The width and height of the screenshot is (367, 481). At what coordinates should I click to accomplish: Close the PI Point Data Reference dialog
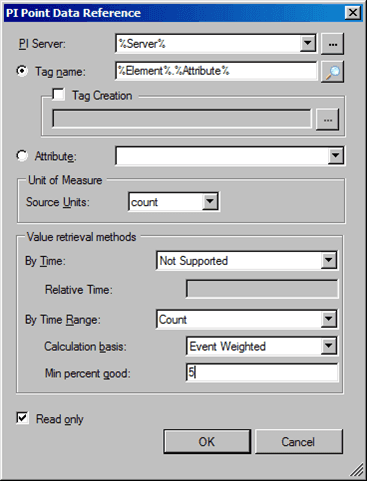click(x=353, y=13)
